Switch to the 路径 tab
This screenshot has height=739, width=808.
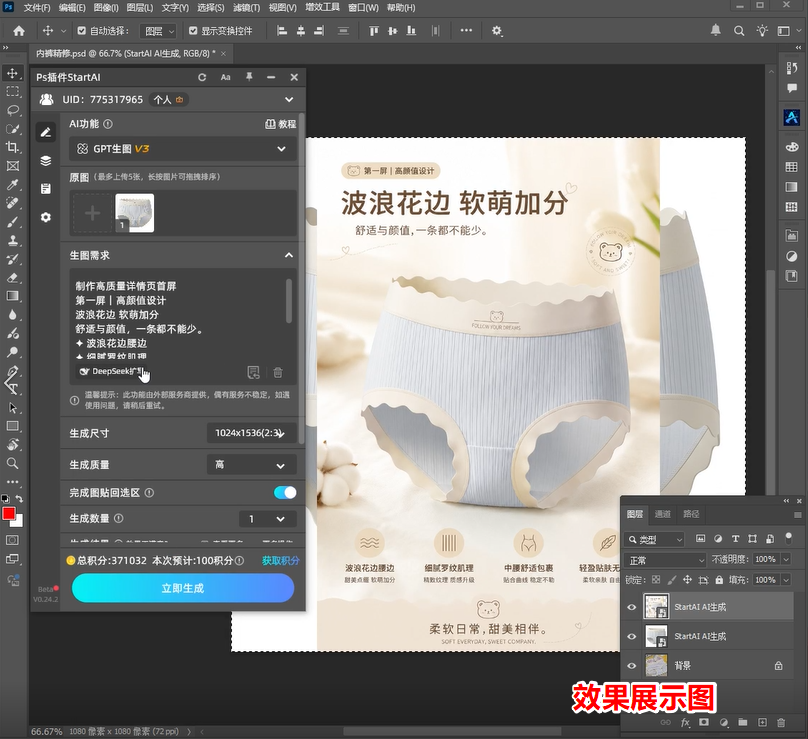(x=691, y=514)
